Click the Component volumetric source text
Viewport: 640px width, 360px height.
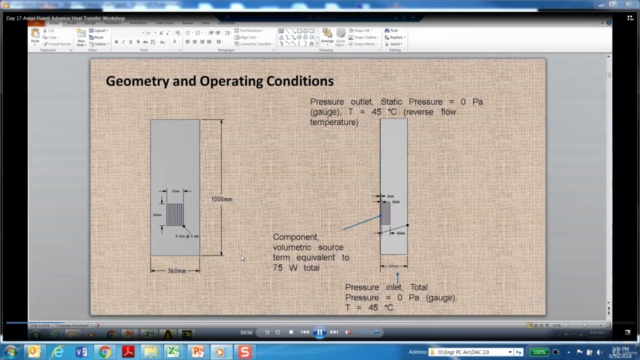tap(311, 252)
